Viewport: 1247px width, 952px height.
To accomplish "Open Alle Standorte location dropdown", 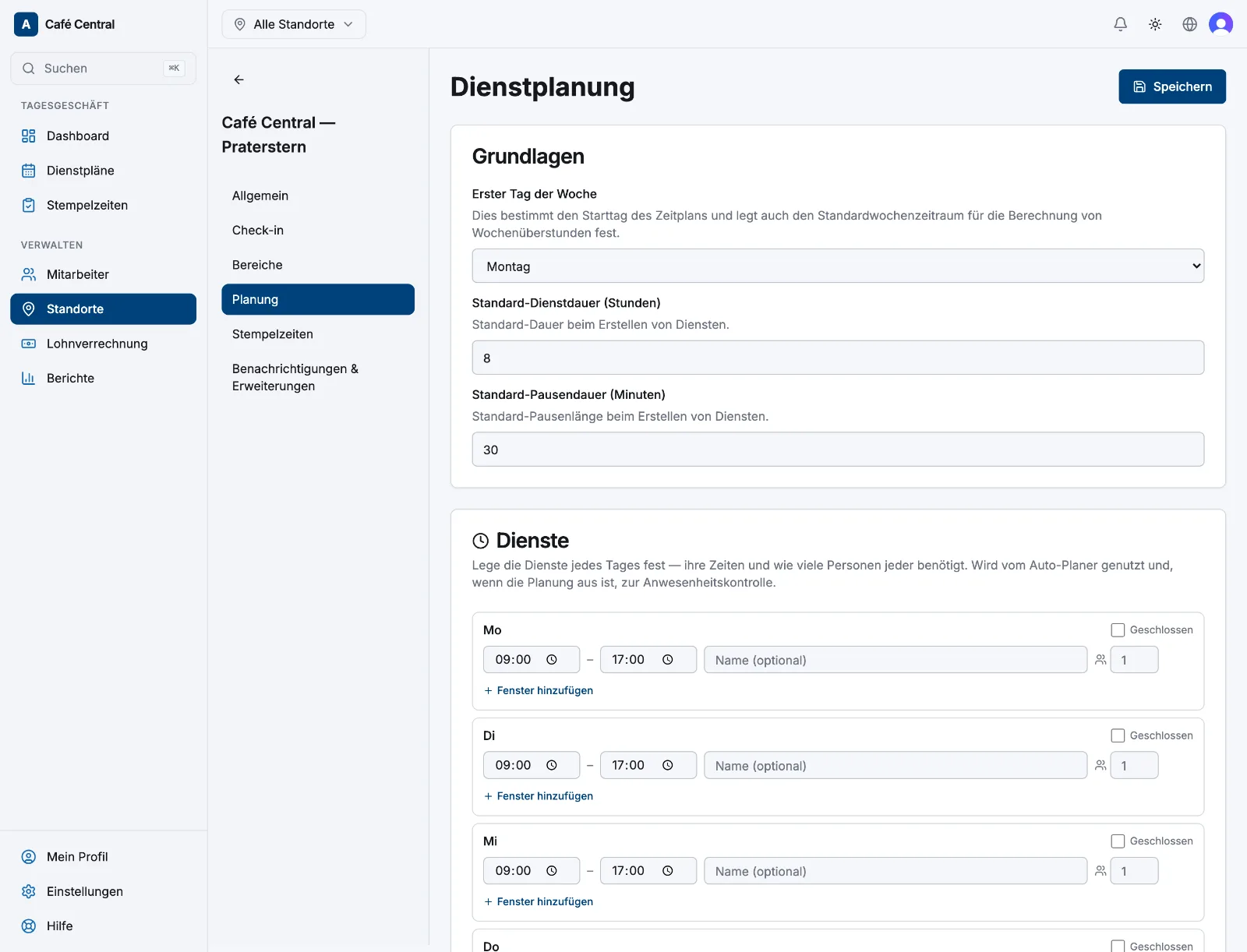I will tap(294, 24).
